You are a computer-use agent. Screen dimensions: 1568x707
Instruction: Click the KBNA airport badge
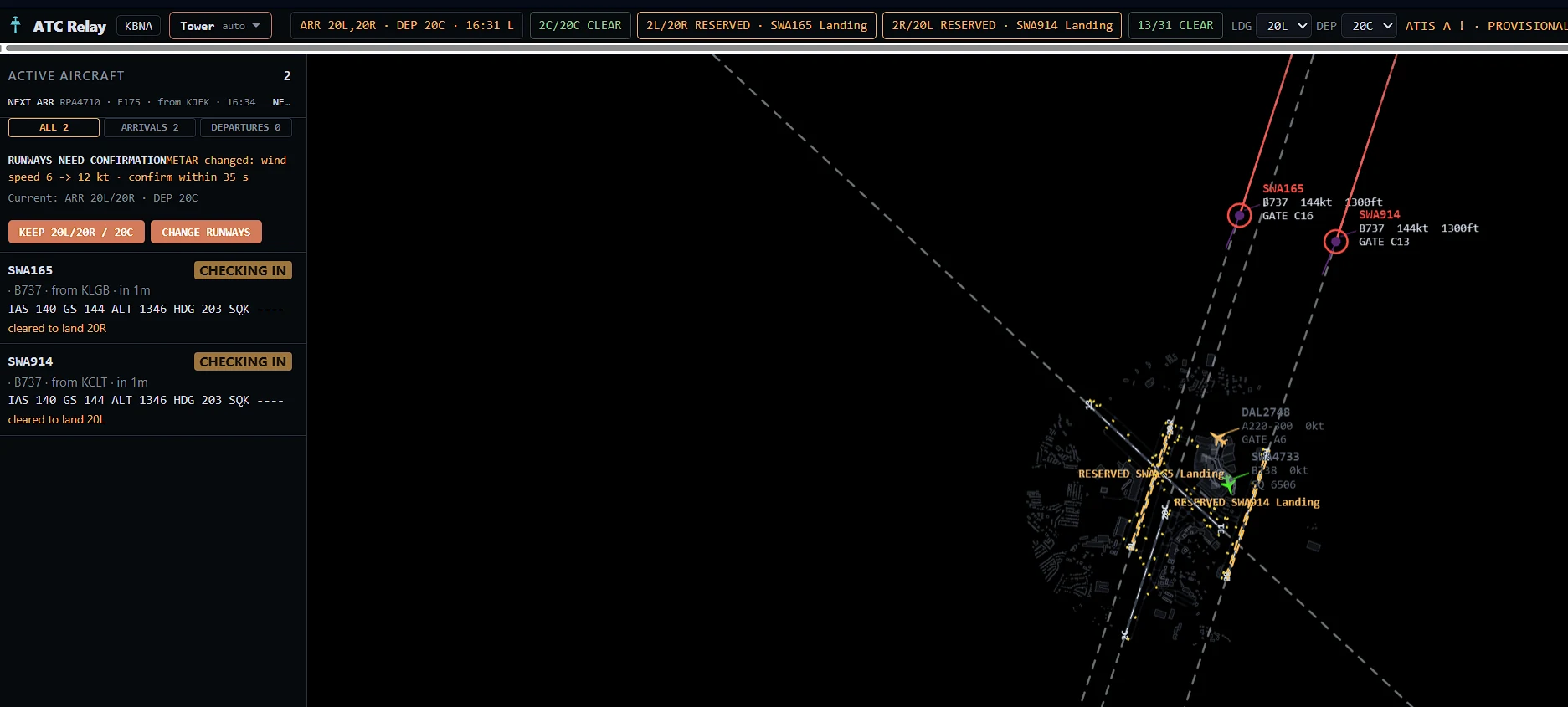tap(138, 26)
